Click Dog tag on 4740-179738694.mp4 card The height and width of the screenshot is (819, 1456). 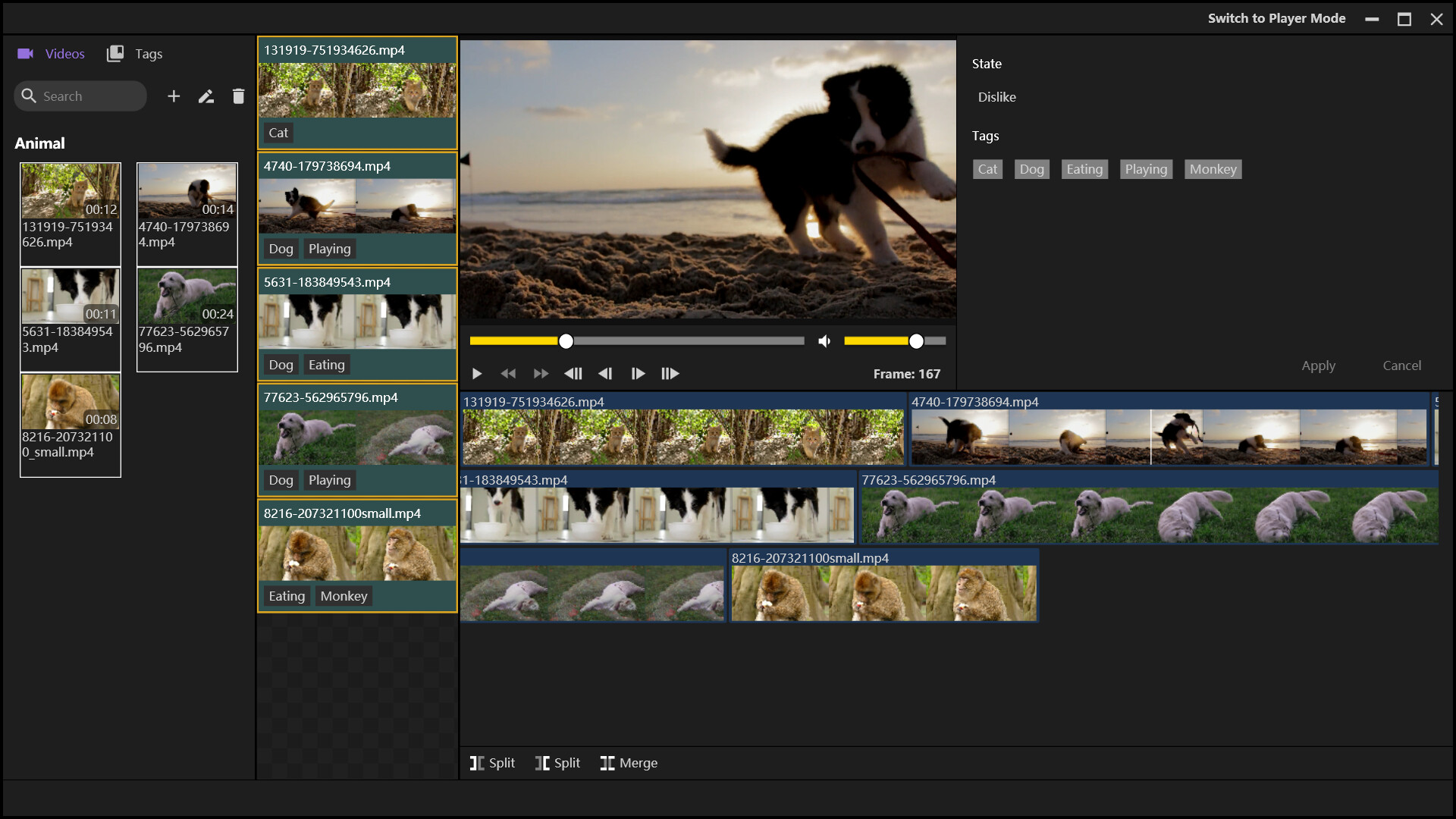pos(281,249)
